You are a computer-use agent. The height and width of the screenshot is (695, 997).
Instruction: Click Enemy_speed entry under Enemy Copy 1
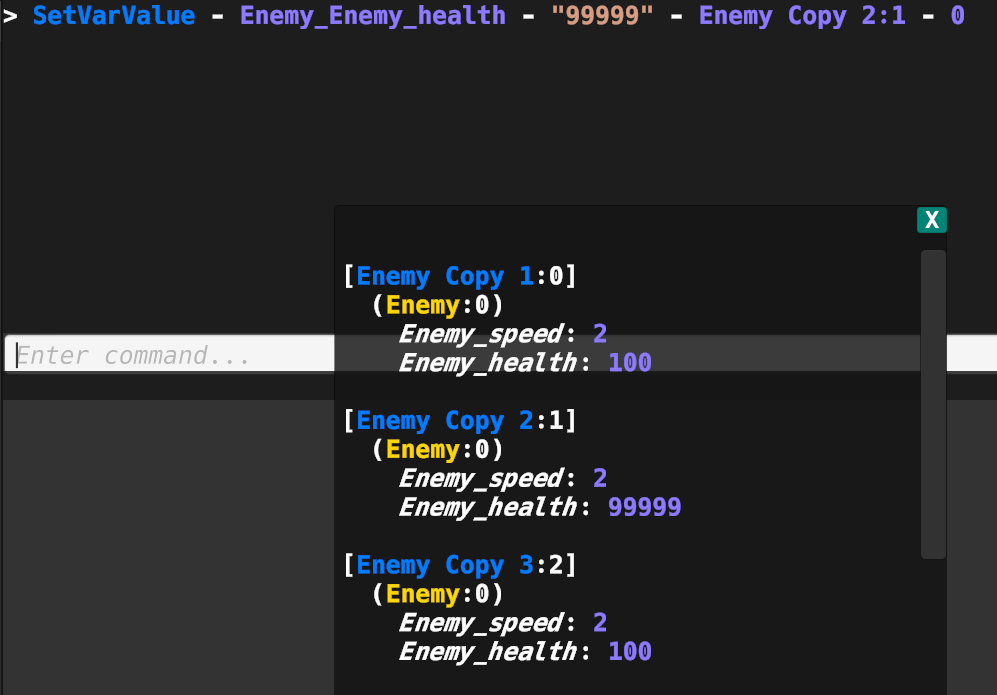pyautogui.click(x=502, y=334)
